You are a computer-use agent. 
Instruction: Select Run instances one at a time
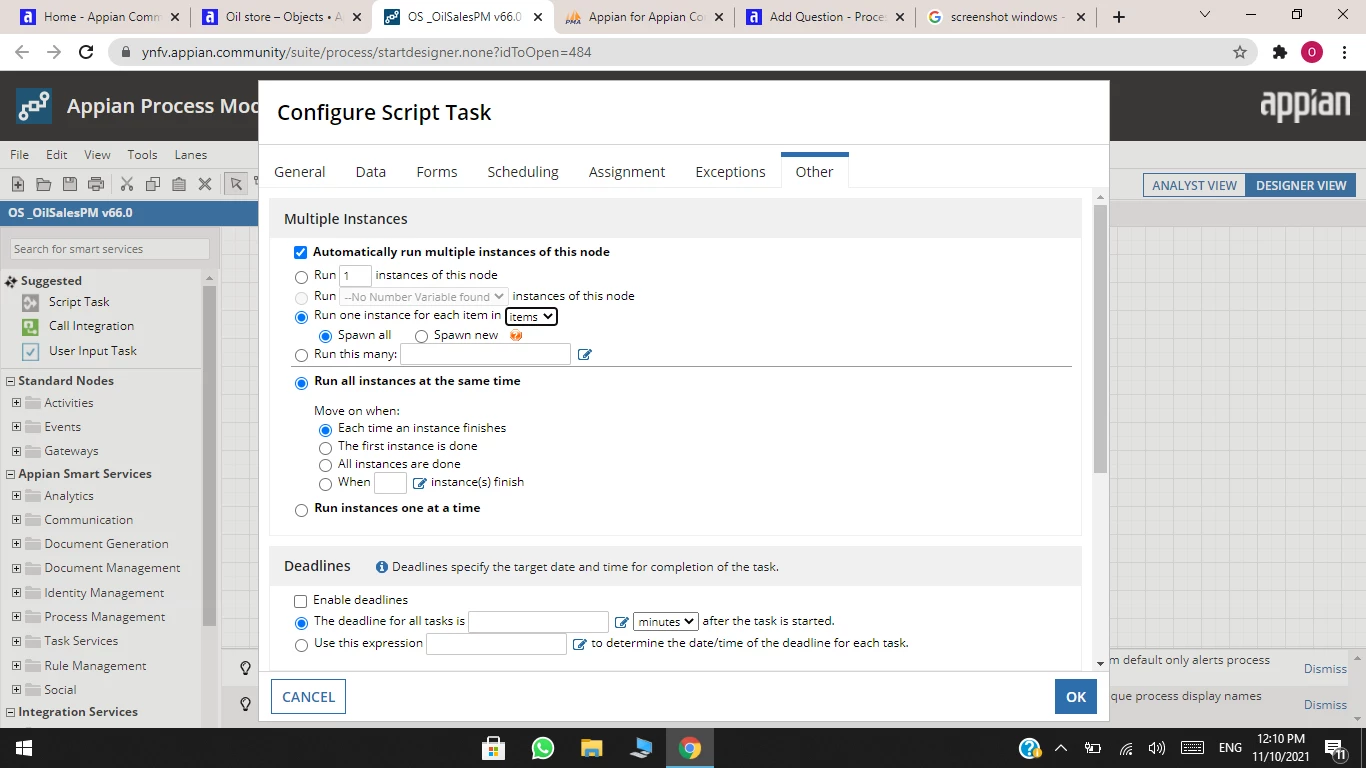302,510
